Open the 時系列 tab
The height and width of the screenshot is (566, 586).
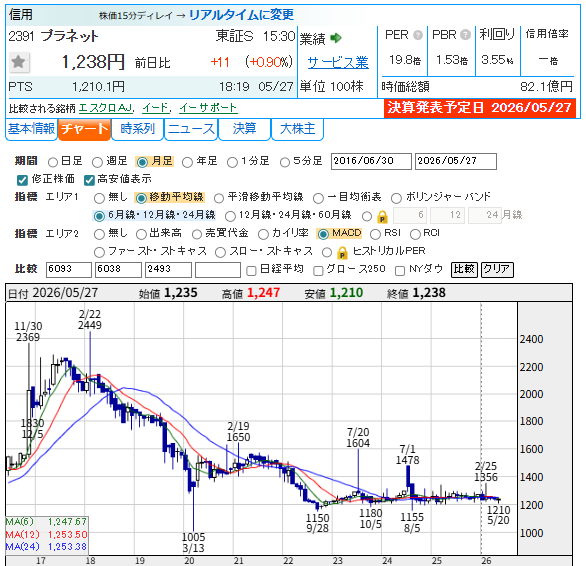pos(138,129)
